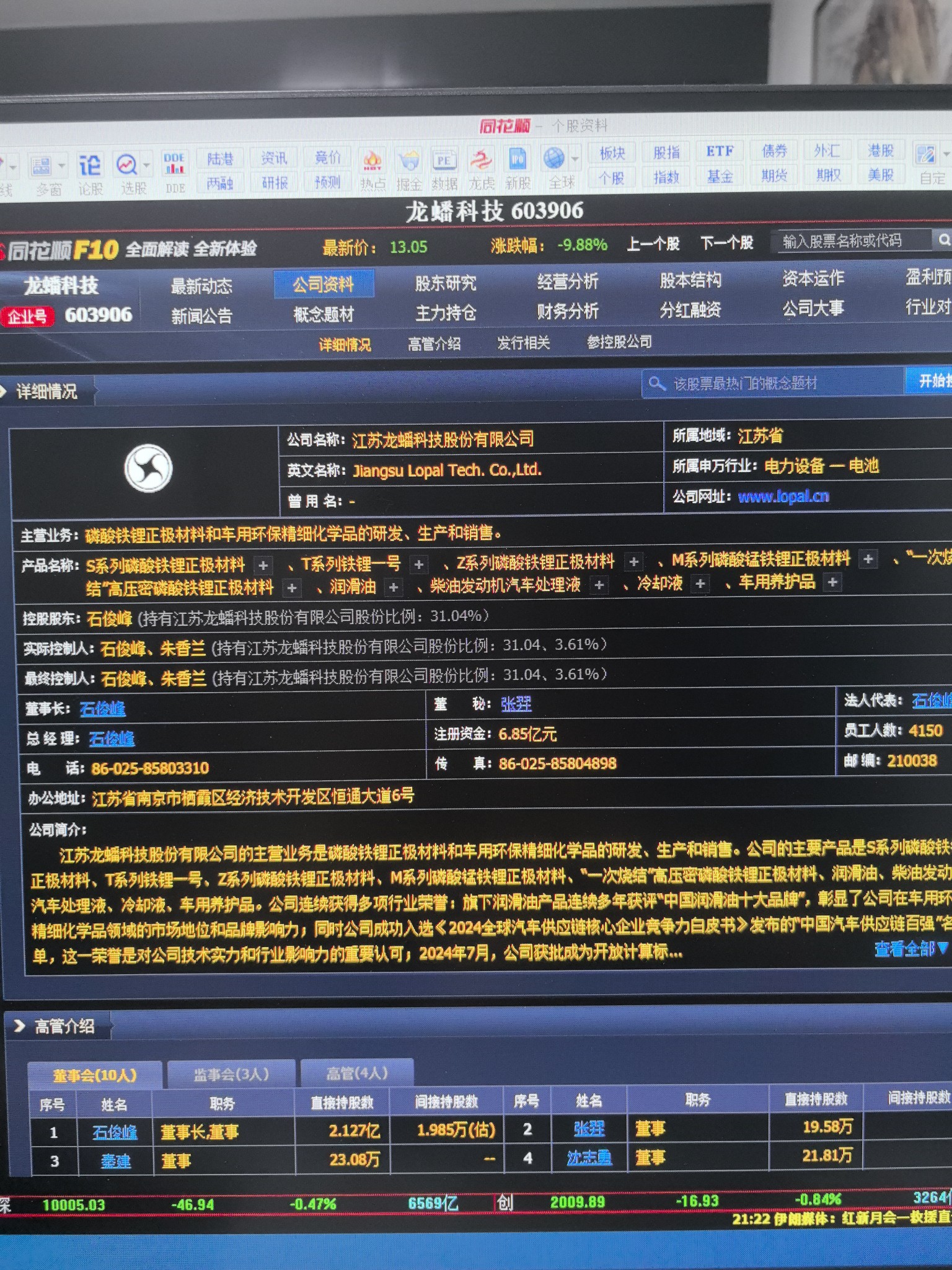Click the 竞价 toolbar button
This screenshot has height=1270, width=952.
pos(328,158)
